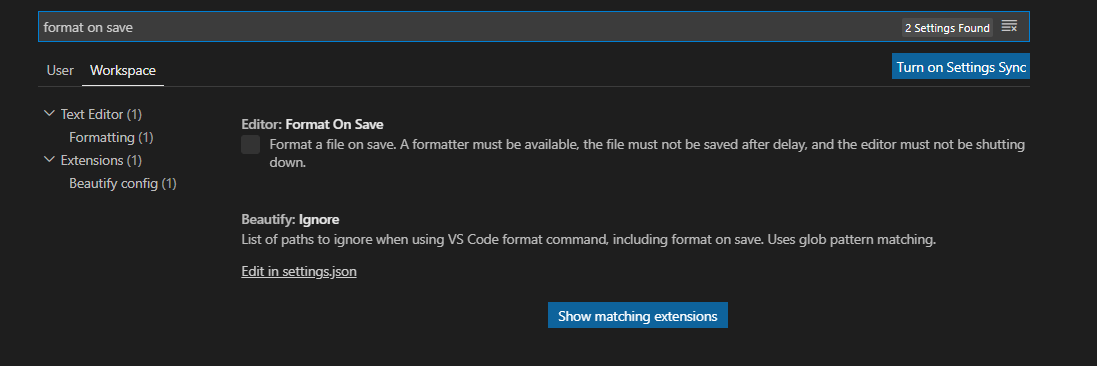Click the Beautify: Ignore setting title
Screen dimensions: 1097x366
(290, 219)
